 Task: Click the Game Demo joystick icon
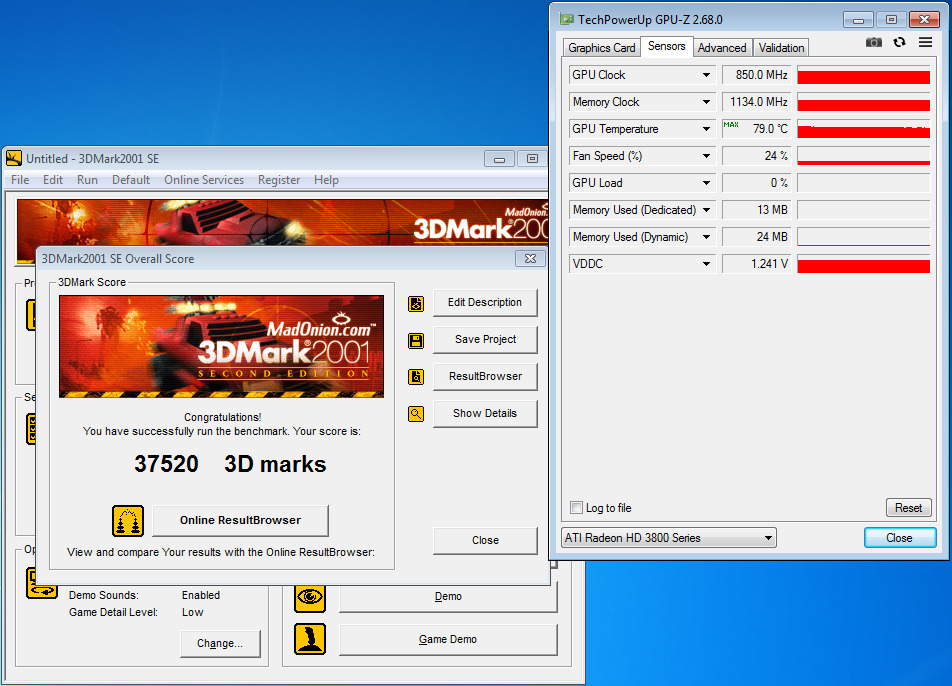[x=310, y=639]
